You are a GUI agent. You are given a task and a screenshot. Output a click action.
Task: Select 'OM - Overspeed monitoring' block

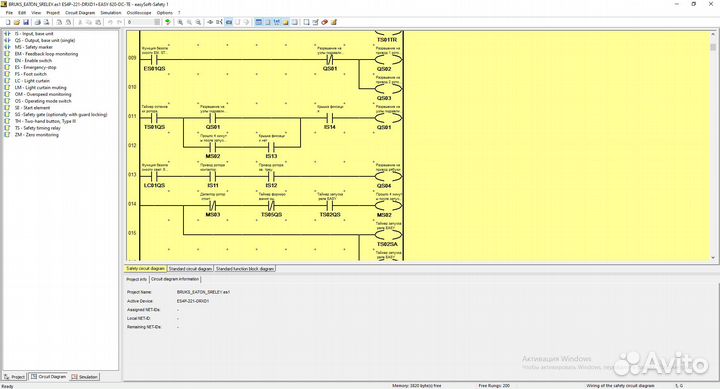tap(38, 94)
